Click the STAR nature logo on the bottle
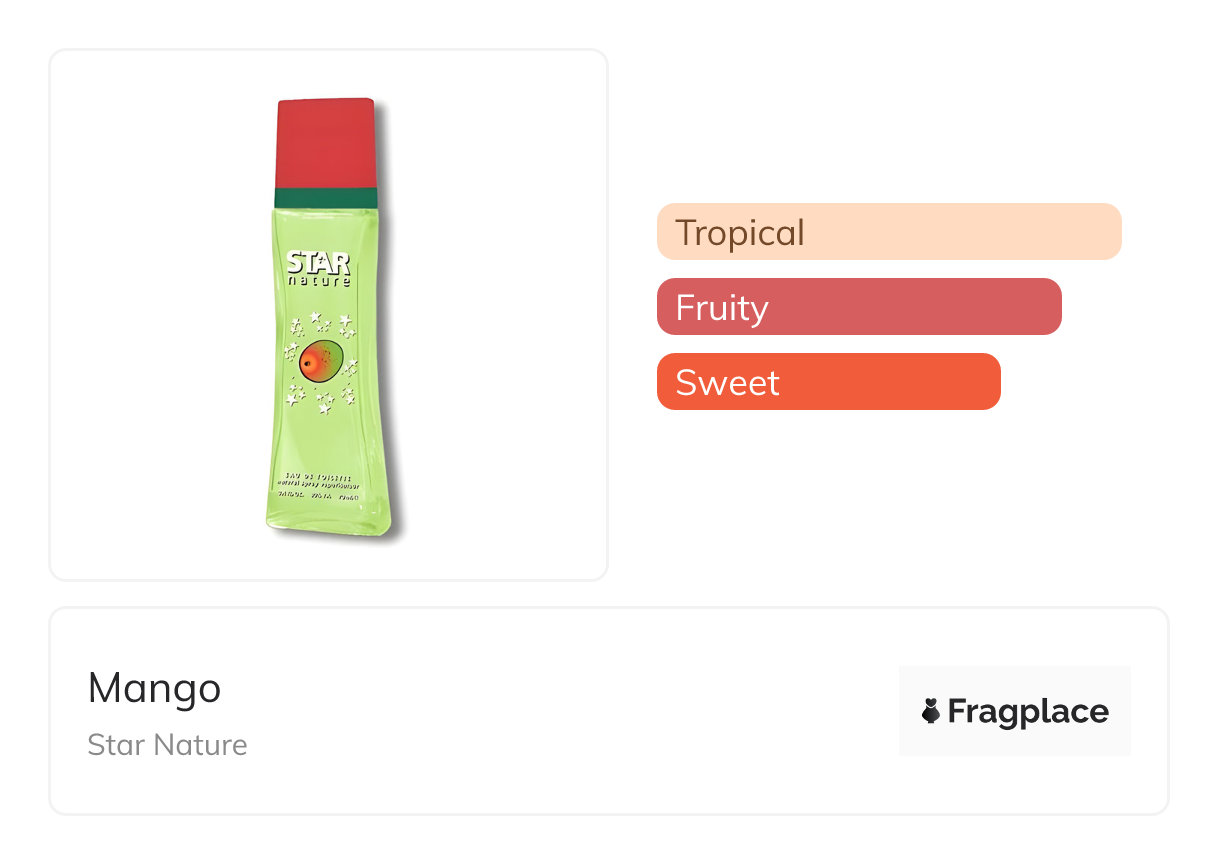The image size is (1218, 864). click(x=319, y=268)
